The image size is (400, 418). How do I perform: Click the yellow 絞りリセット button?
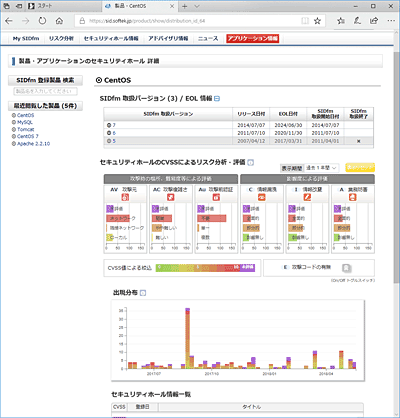360,167
